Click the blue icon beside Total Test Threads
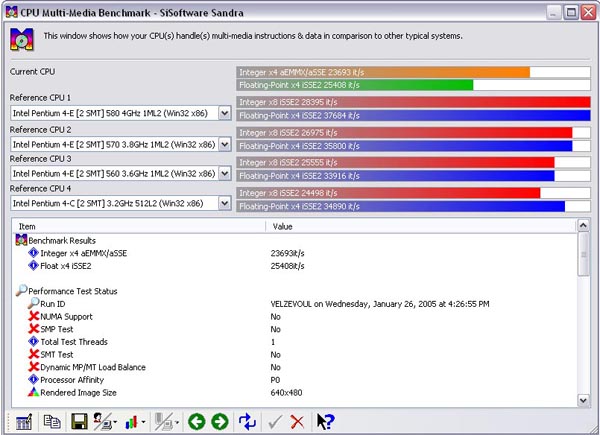The image size is (600, 435). click(33, 341)
